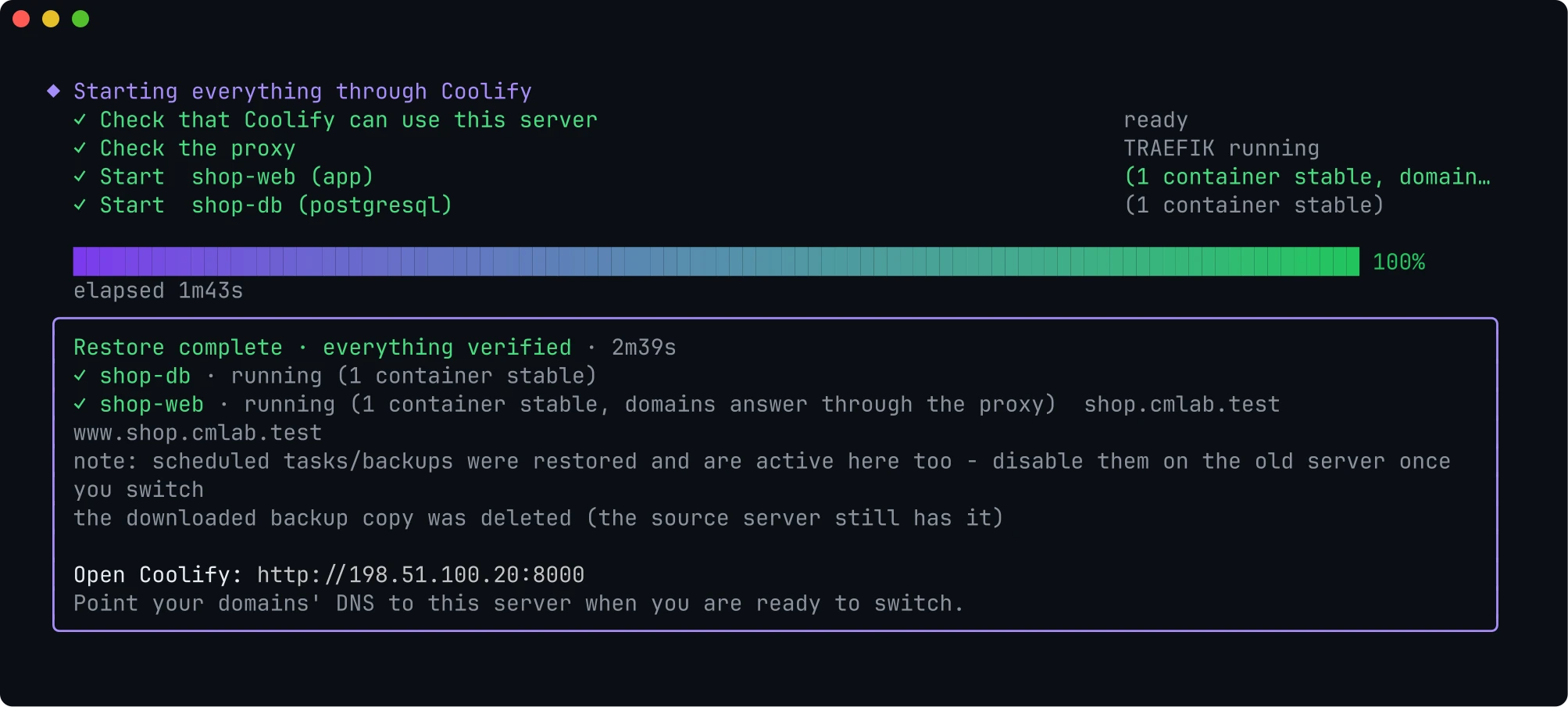Screen dimensions: 1568x707
Task: Click the www.shop.cmlab.test domain
Action: 198,433
